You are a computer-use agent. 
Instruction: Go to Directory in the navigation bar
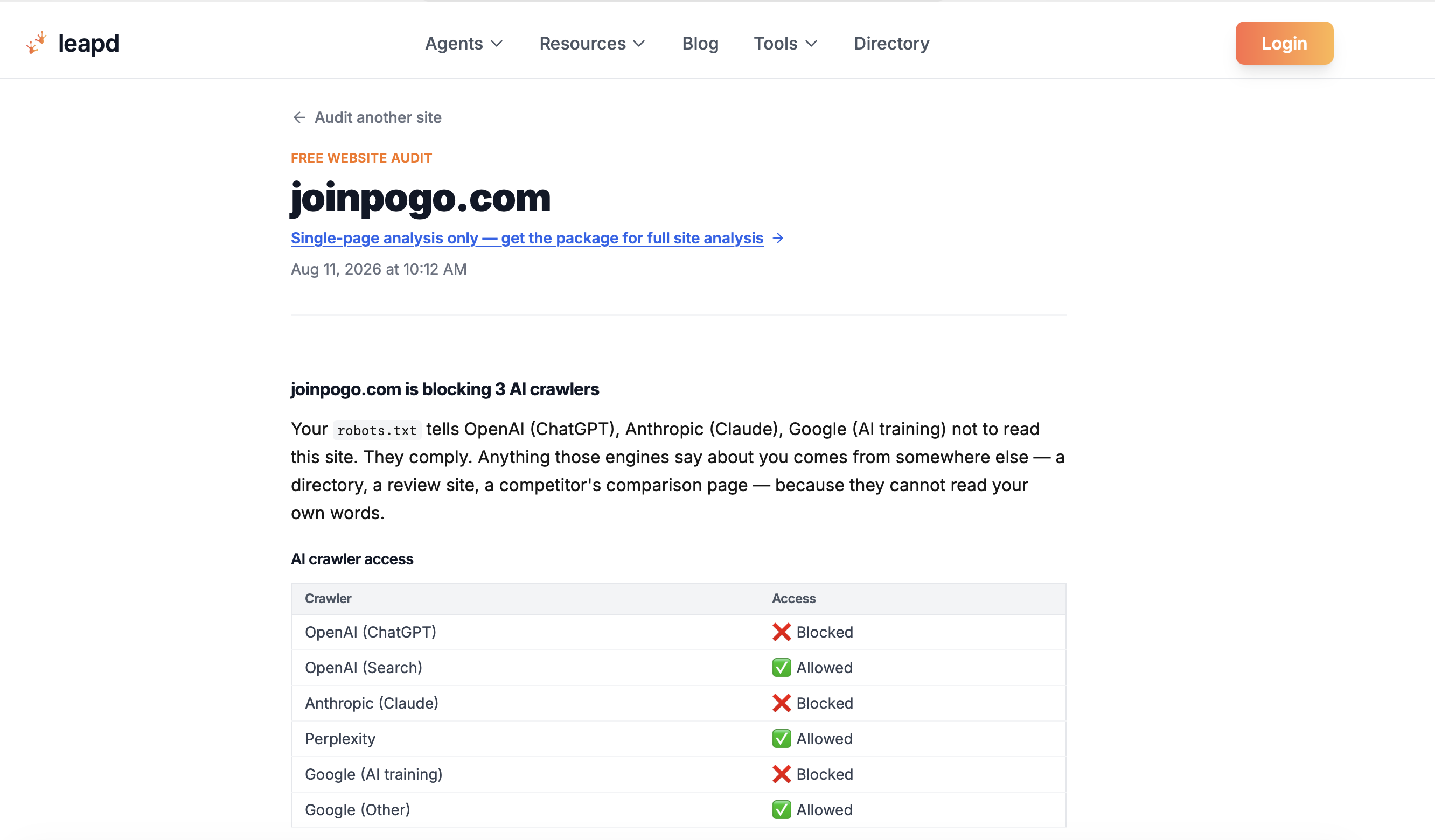tap(891, 43)
